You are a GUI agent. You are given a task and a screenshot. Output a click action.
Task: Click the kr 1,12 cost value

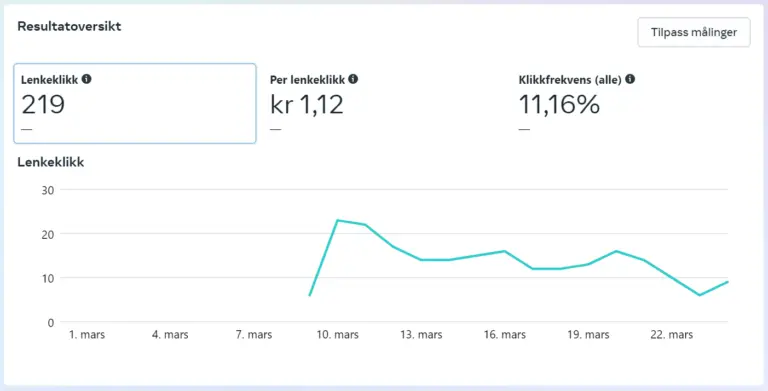[307, 104]
